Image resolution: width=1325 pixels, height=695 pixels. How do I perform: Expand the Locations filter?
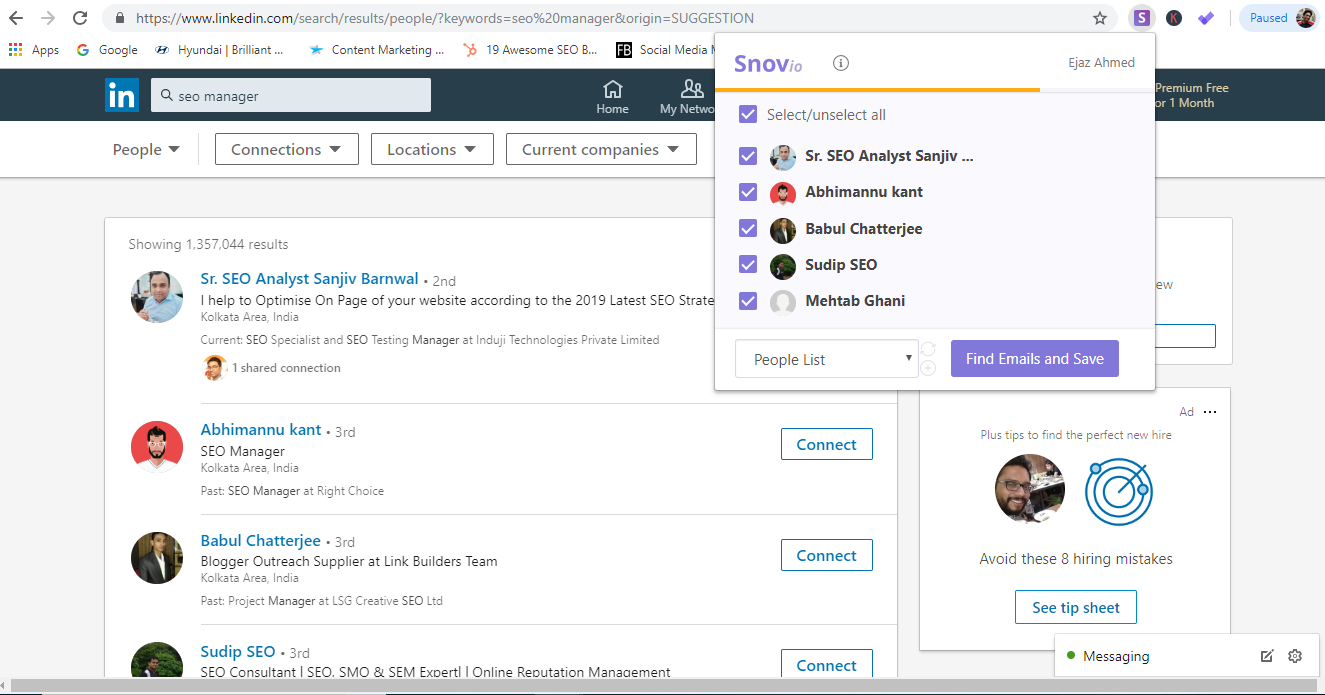pyautogui.click(x=432, y=149)
